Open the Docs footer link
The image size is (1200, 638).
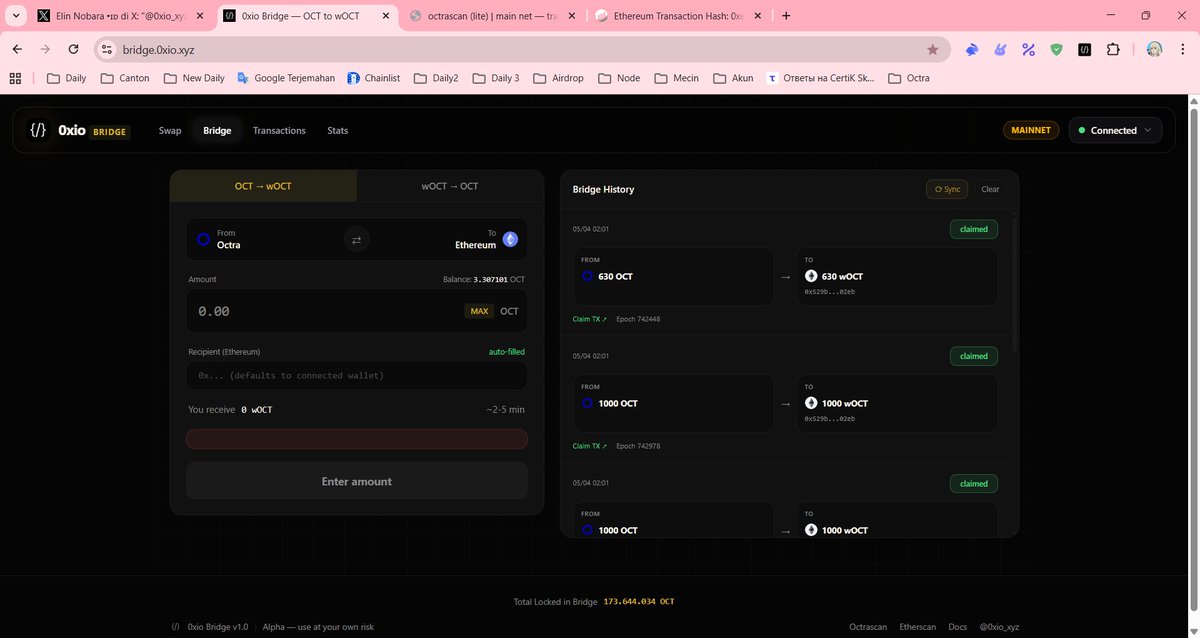(x=958, y=627)
